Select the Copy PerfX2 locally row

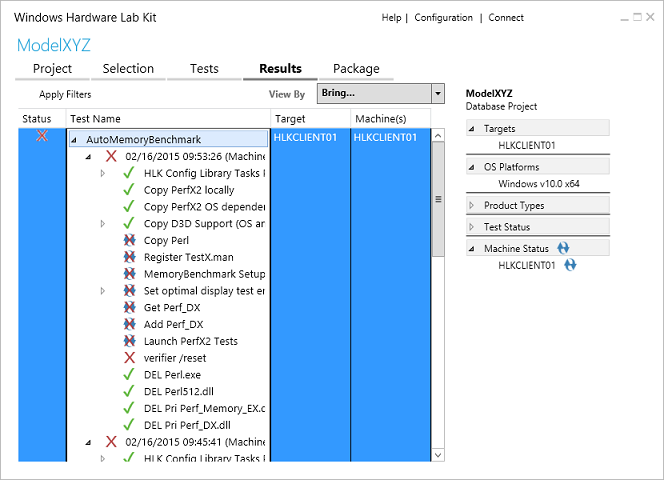189,190
